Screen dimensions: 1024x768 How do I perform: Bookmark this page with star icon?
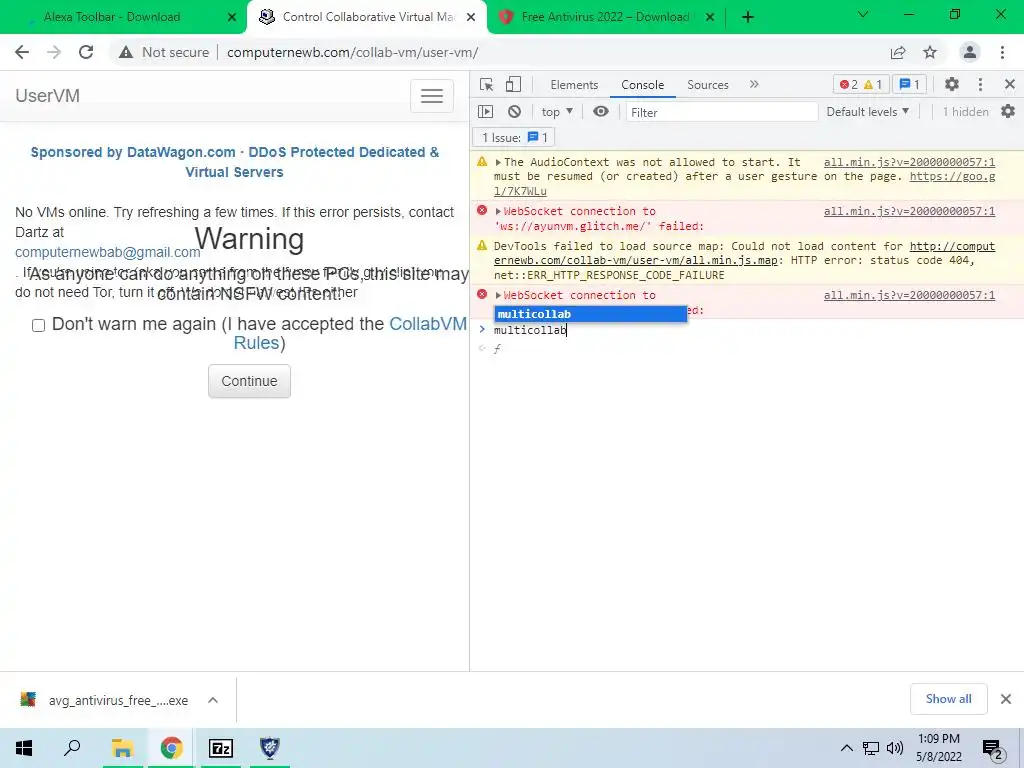pyautogui.click(x=930, y=52)
